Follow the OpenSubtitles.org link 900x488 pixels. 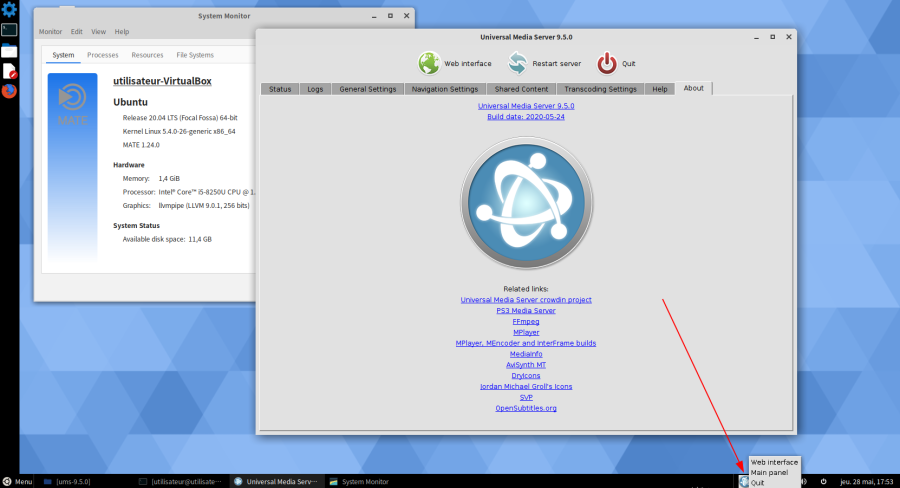point(526,408)
